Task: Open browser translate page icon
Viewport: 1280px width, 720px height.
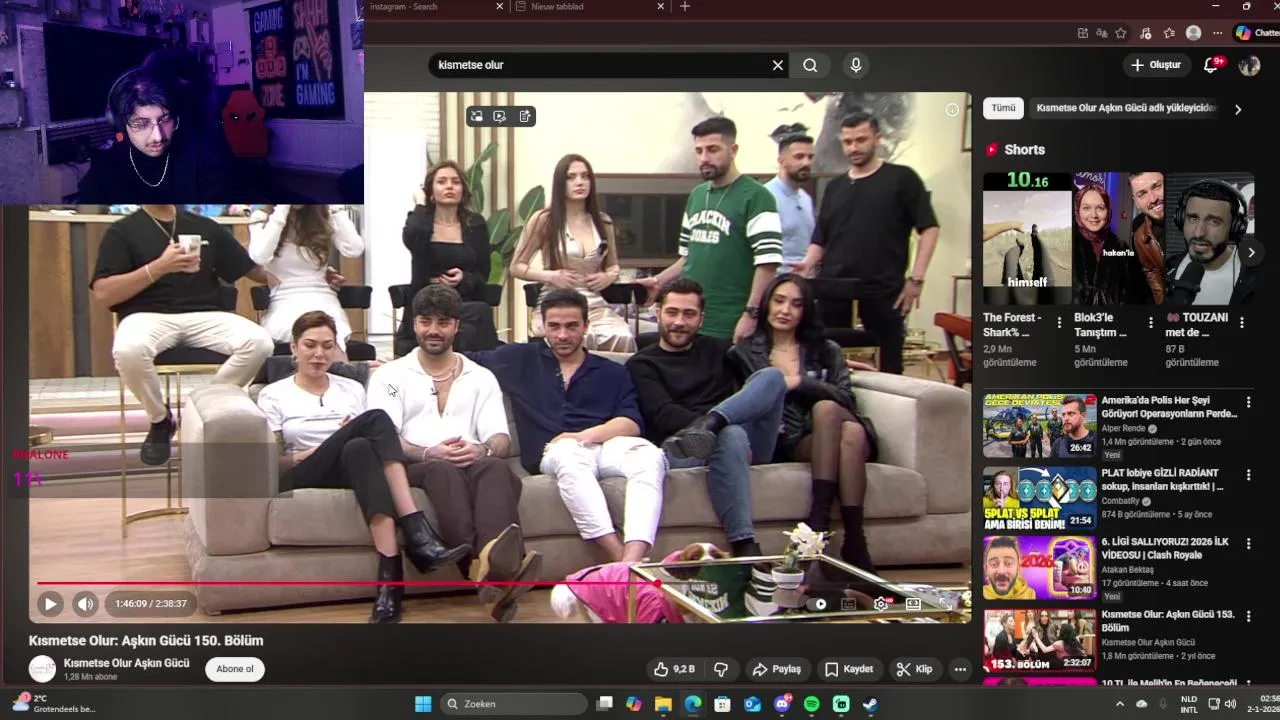Action: [x=1102, y=33]
